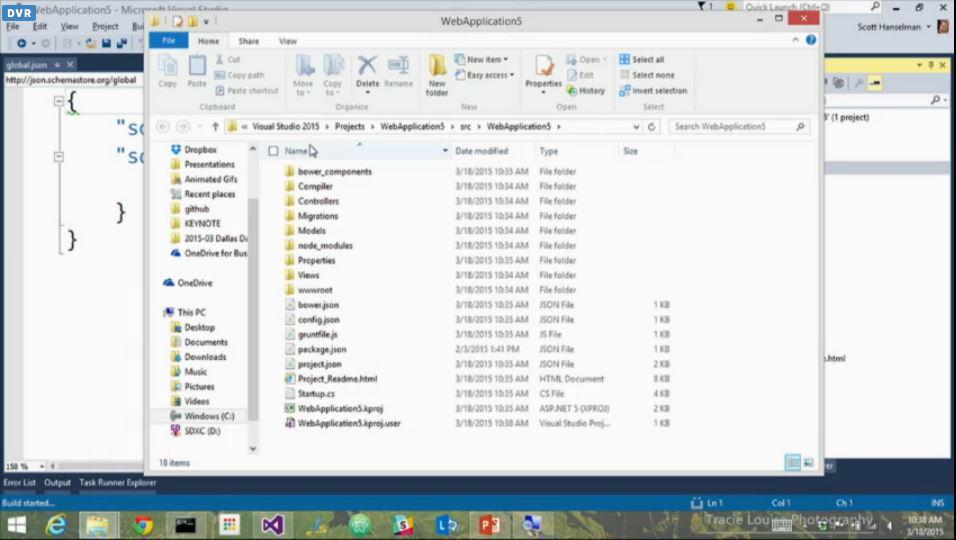Sort by the Size column header
The image size is (956, 540).
(630, 151)
